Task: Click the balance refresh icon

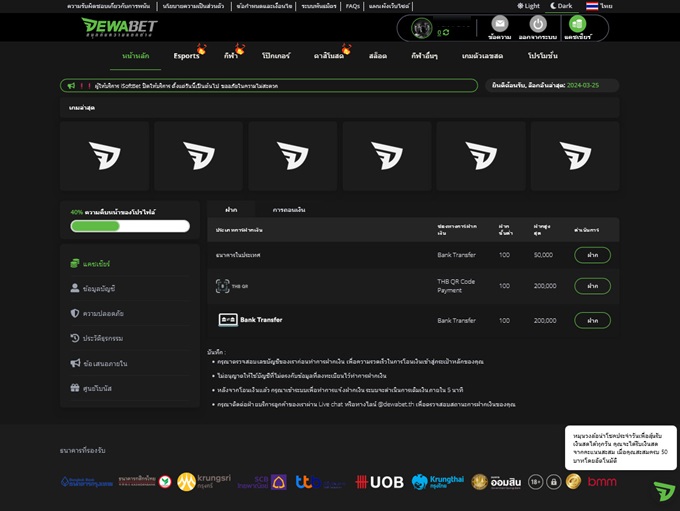Action: point(445,32)
